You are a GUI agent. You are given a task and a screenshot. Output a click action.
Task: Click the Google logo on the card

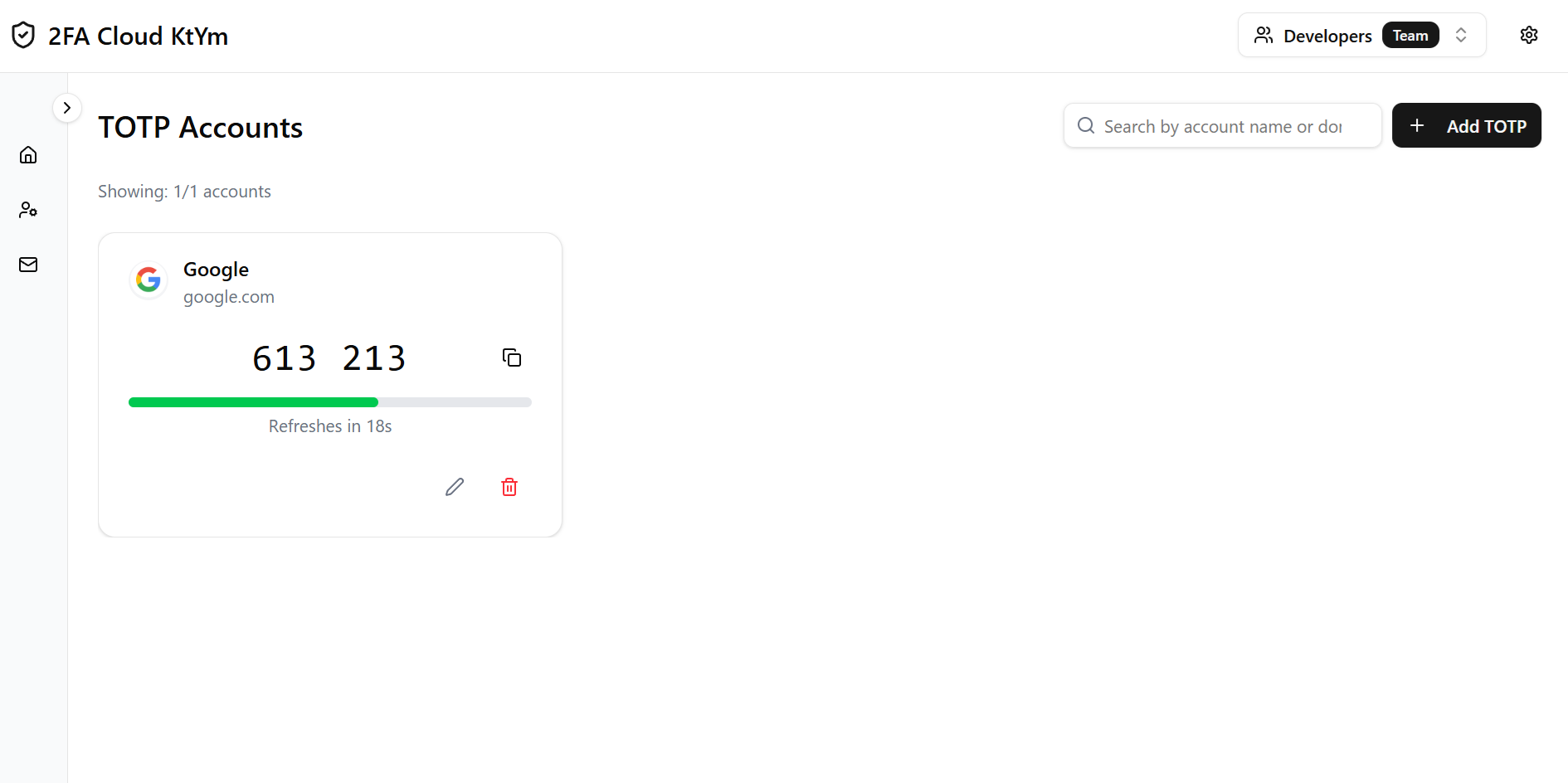(149, 280)
